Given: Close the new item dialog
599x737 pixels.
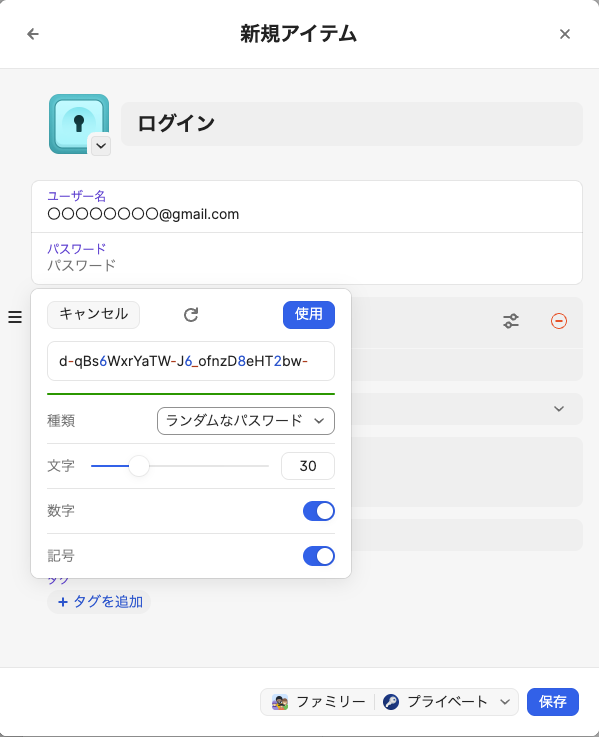Looking at the screenshot, I should [x=565, y=34].
